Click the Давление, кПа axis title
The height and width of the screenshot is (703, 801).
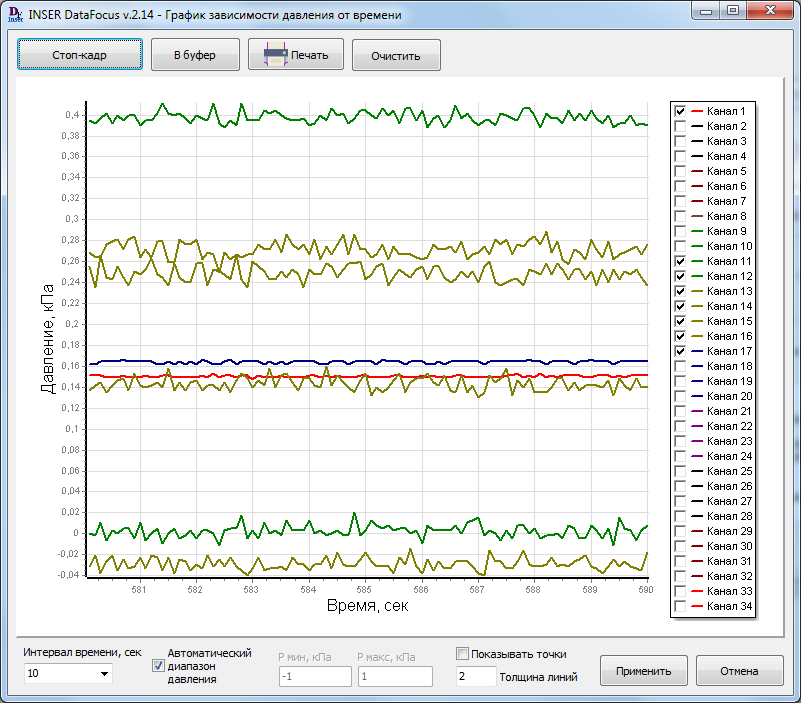click(48, 338)
